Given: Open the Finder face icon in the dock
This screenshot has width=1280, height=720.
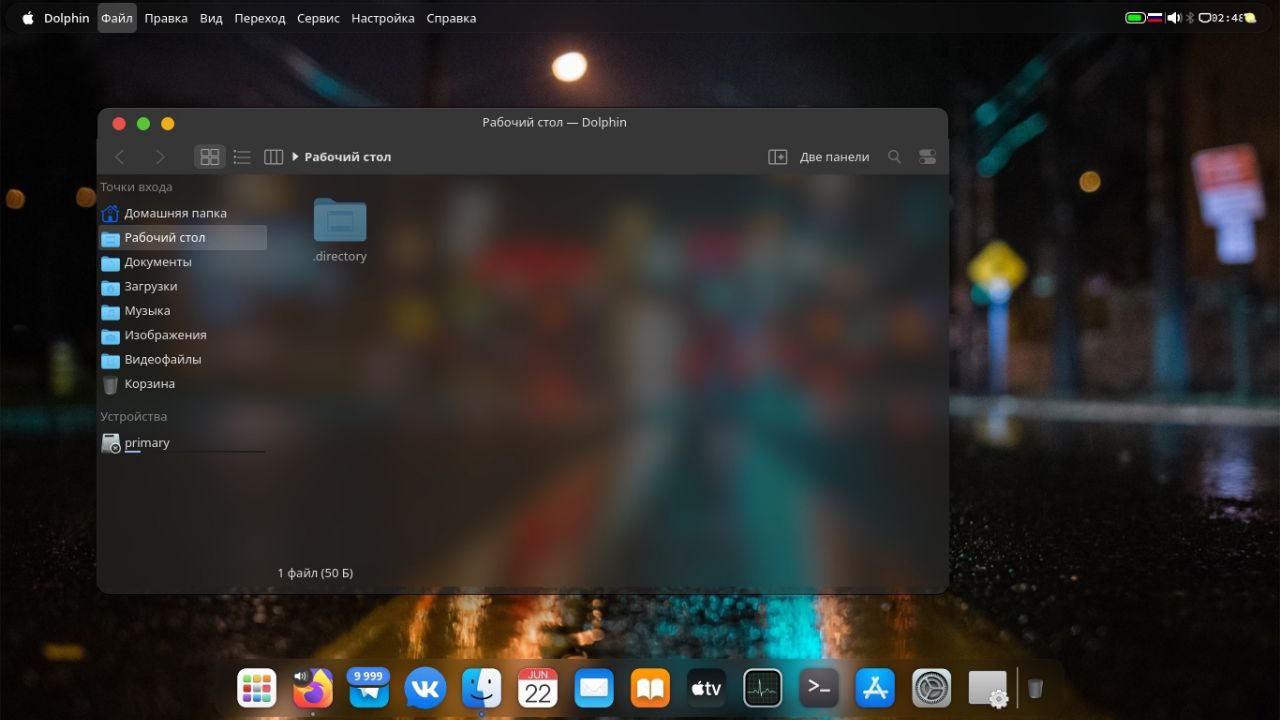Looking at the screenshot, I should 481,688.
